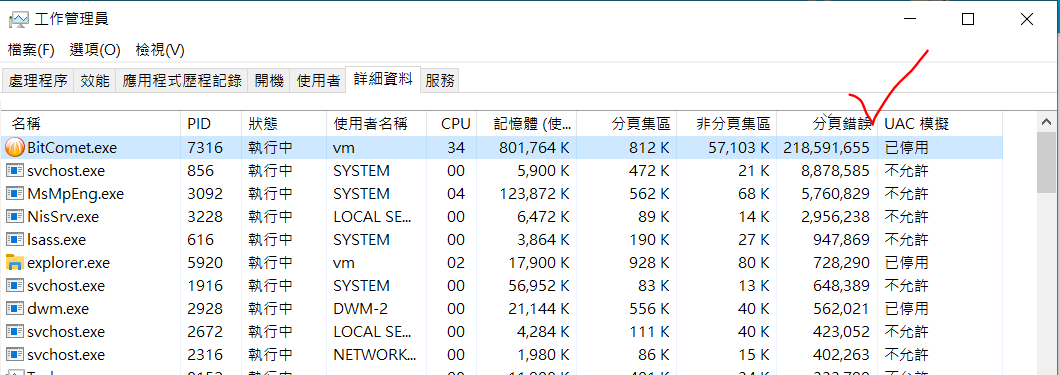Image resolution: width=1060 pixels, height=375 pixels.
Task: Click icon of svchost.exe PID 2672
Action: click(14, 331)
